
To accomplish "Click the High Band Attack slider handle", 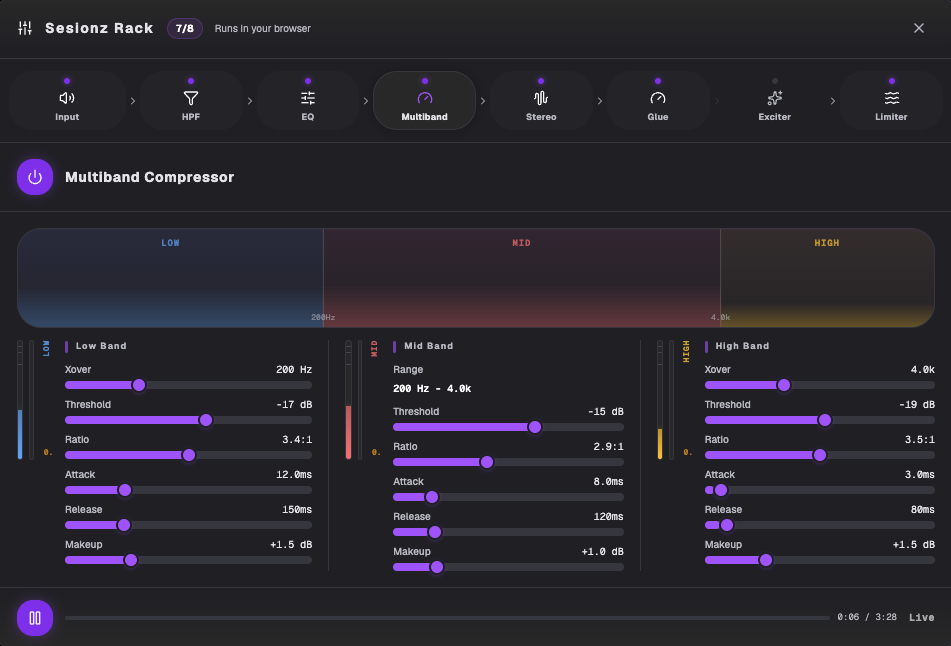I will pyautogui.click(x=721, y=490).
